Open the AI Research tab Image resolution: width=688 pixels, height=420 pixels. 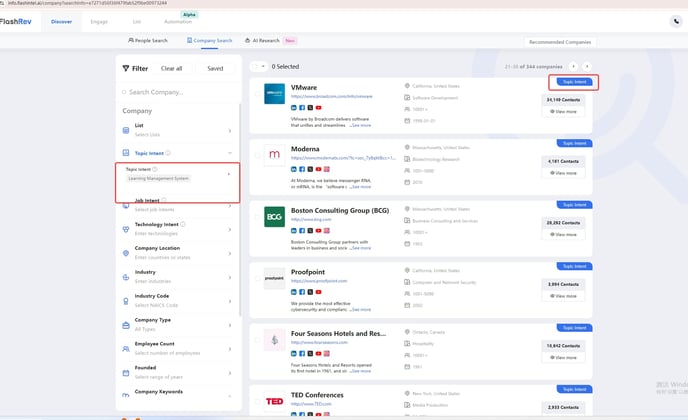[262, 40]
